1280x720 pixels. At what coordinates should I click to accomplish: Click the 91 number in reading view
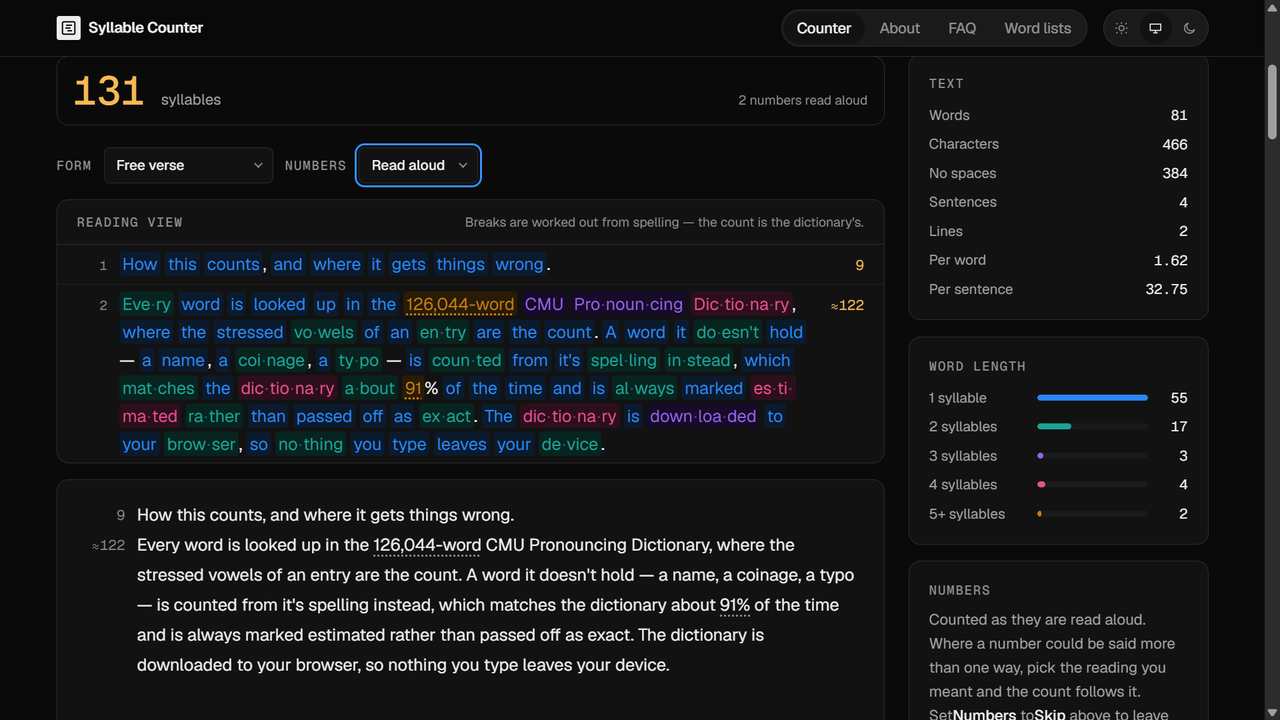(x=413, y=388)
